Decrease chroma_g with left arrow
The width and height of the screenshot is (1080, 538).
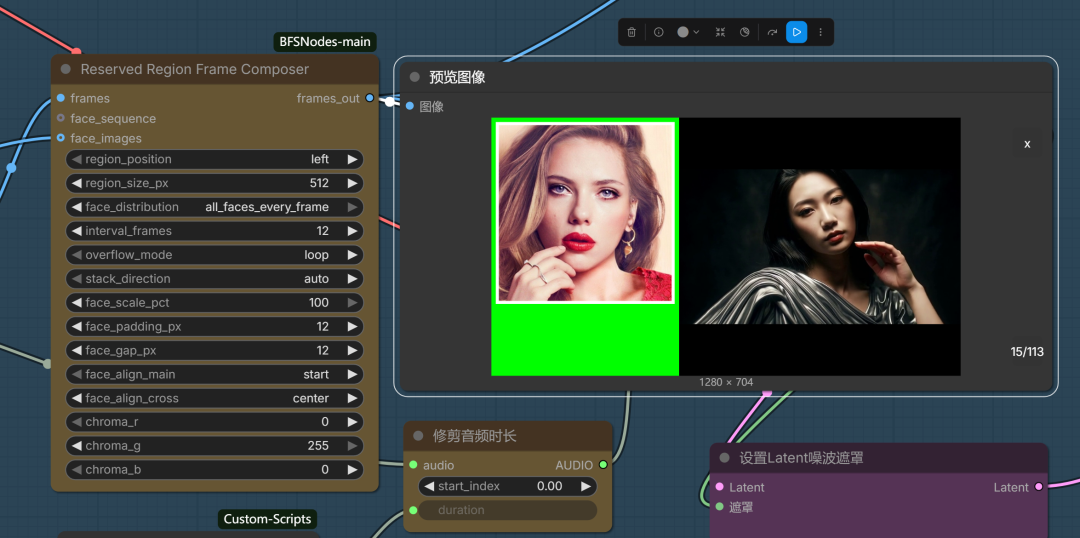pyautogui.click(x=76, y=446)
